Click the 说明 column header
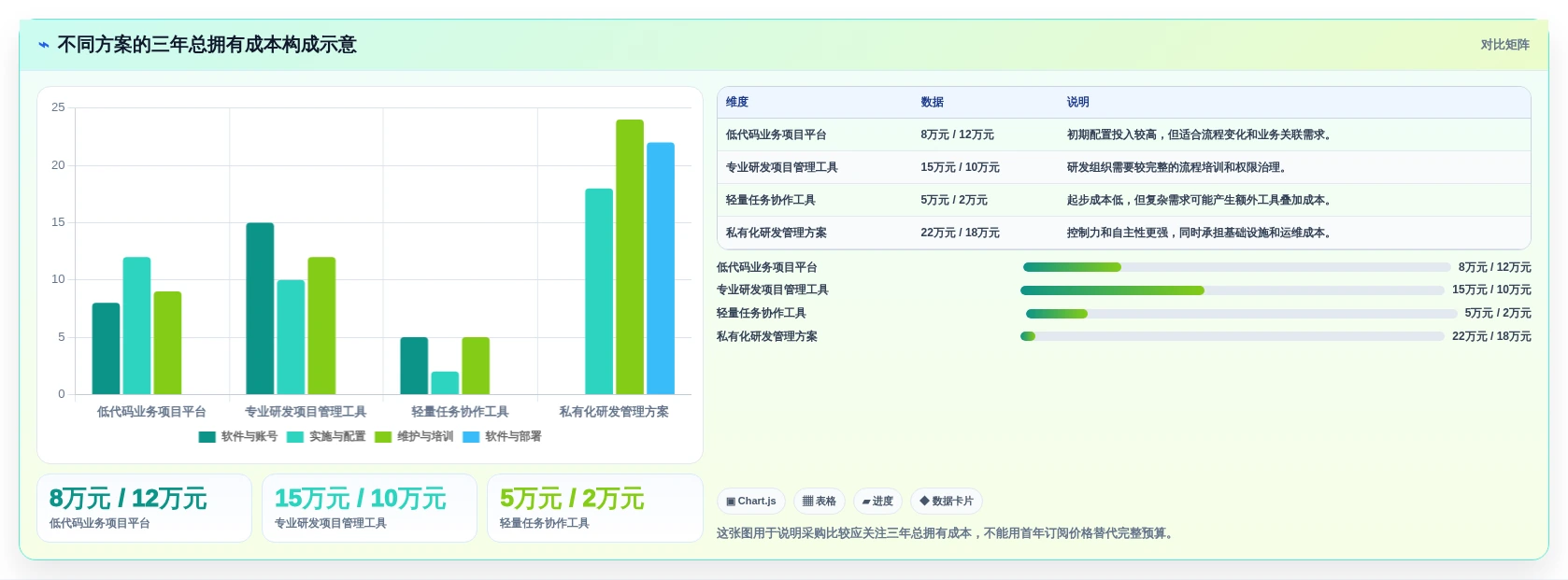 pos(1077,102)
